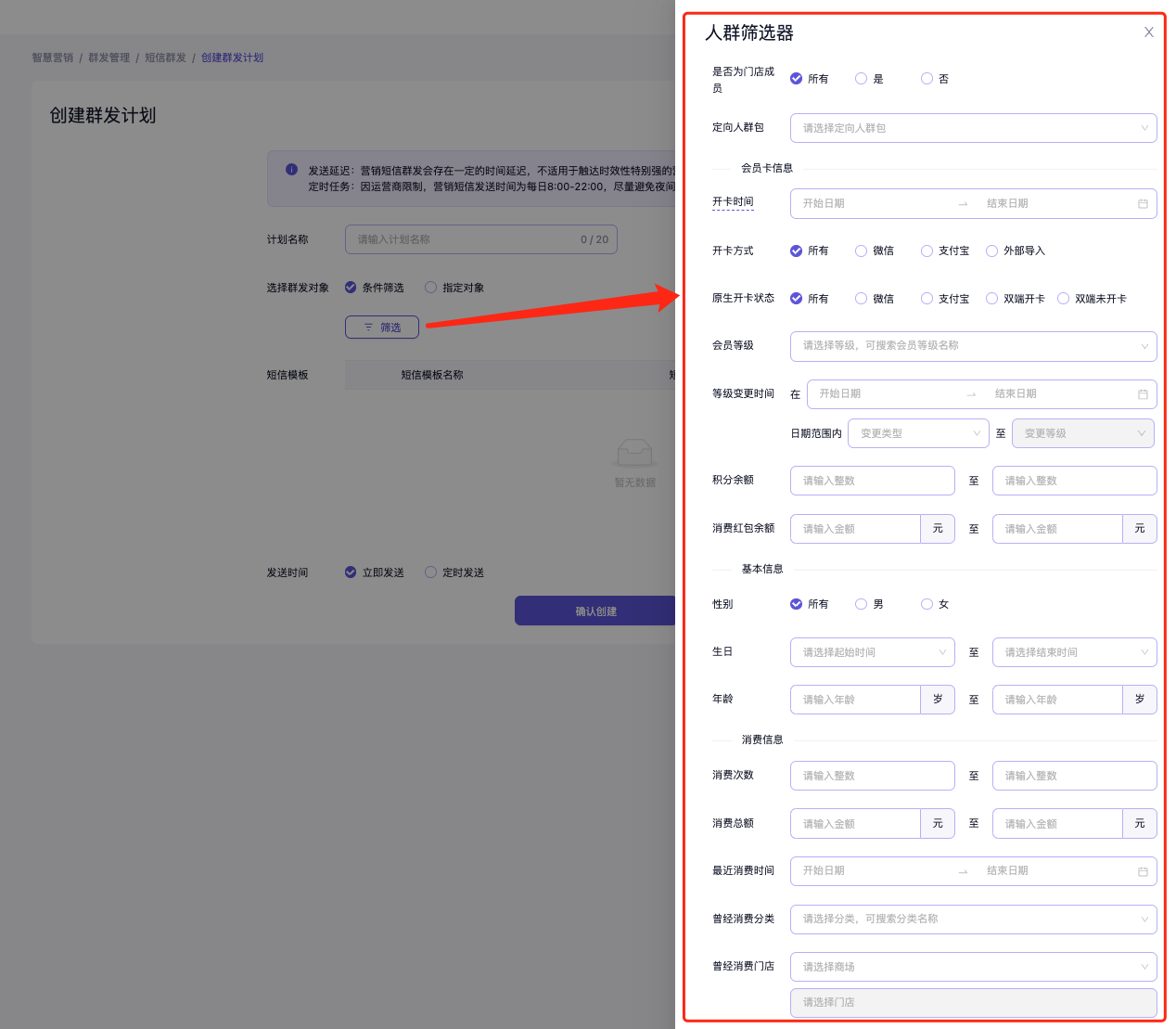Expand the 变更类型 dropdown
Viewport: 1176px width, 1029px height.
[x=917, y=433]
